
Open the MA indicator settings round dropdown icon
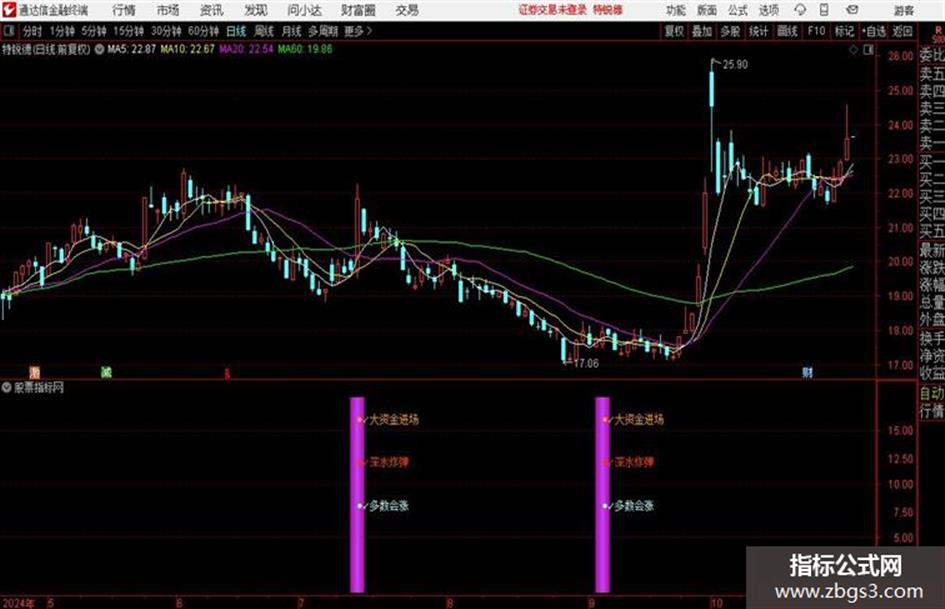99,49
